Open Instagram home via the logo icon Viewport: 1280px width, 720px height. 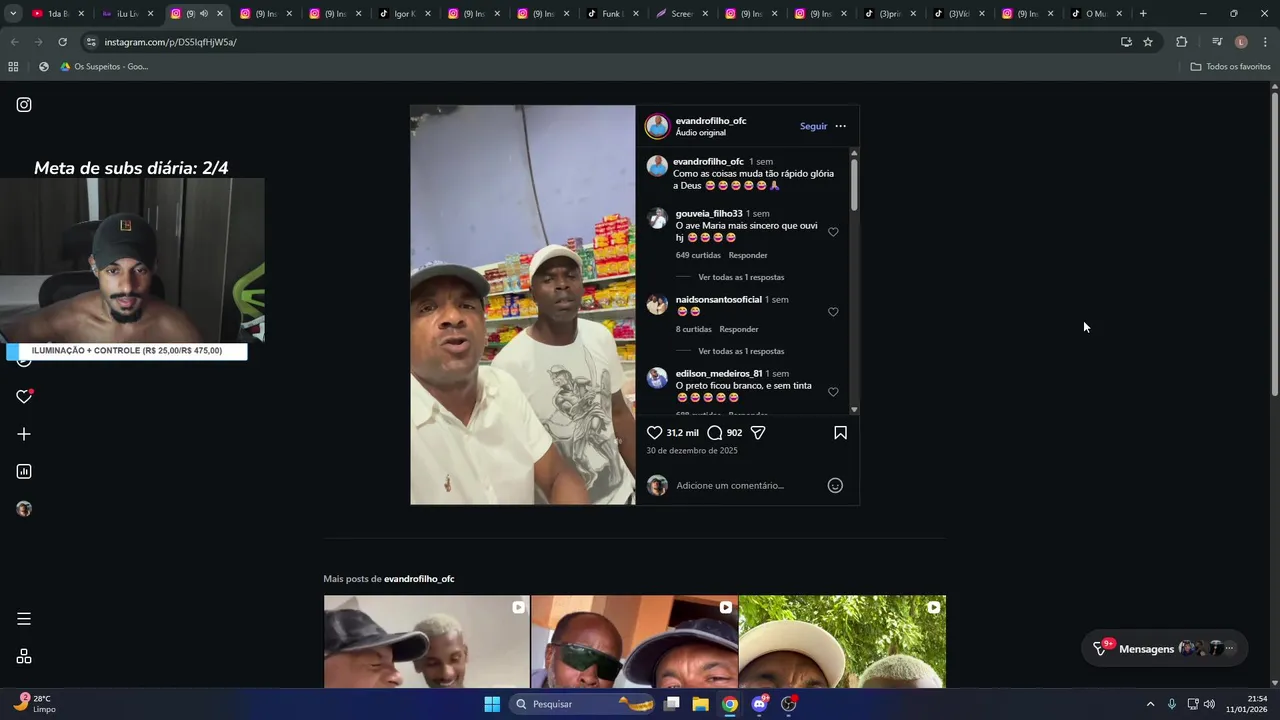pos(24,105)
